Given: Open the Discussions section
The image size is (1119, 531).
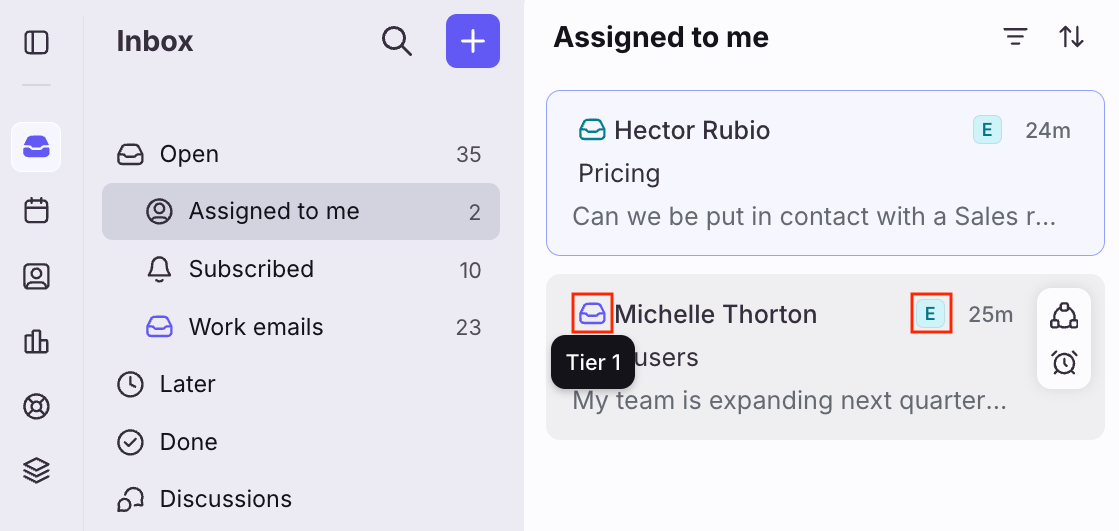Looking at the screenshot, I should pos(225,499).
